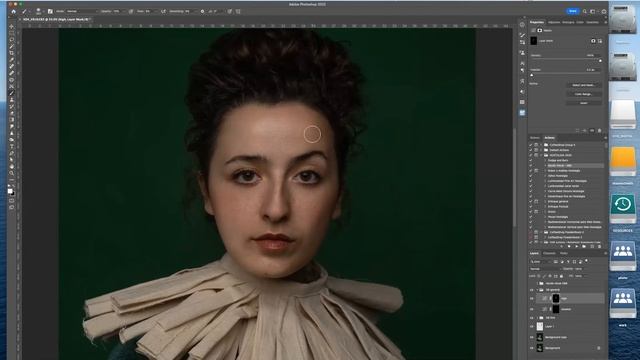
Task: Click the Invert mask button
Action: pos(584,103)
